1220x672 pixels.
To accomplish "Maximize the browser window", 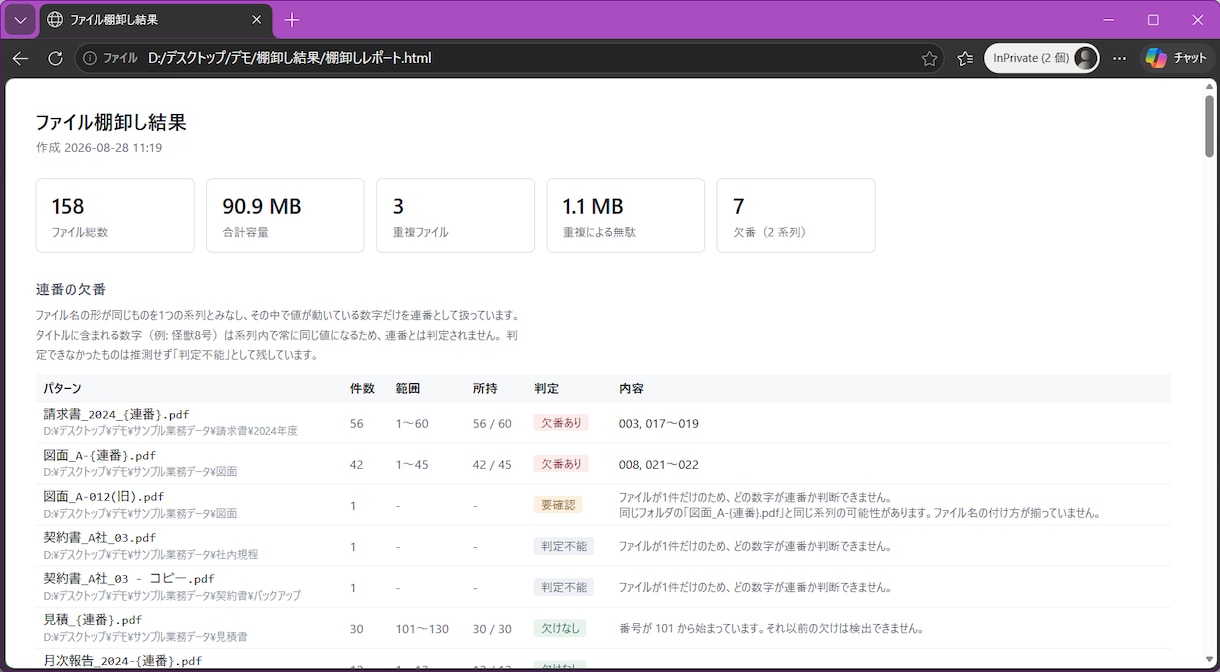I will point(1153,20).
